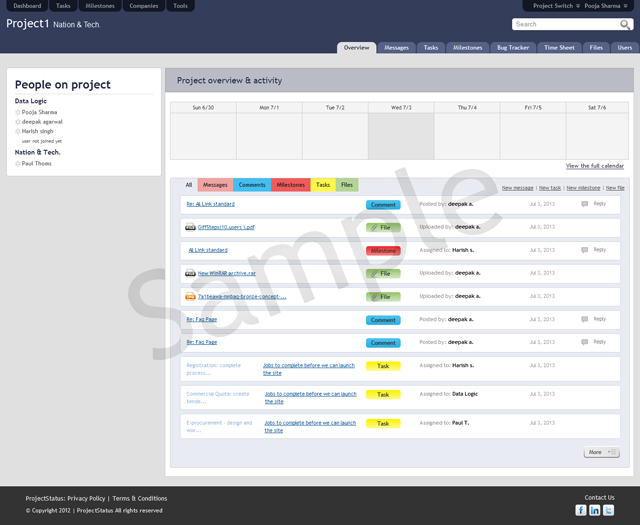Open the Time Sheet tab
The width and height of the screenshot is (640, 525).
[x=559, y=47]
